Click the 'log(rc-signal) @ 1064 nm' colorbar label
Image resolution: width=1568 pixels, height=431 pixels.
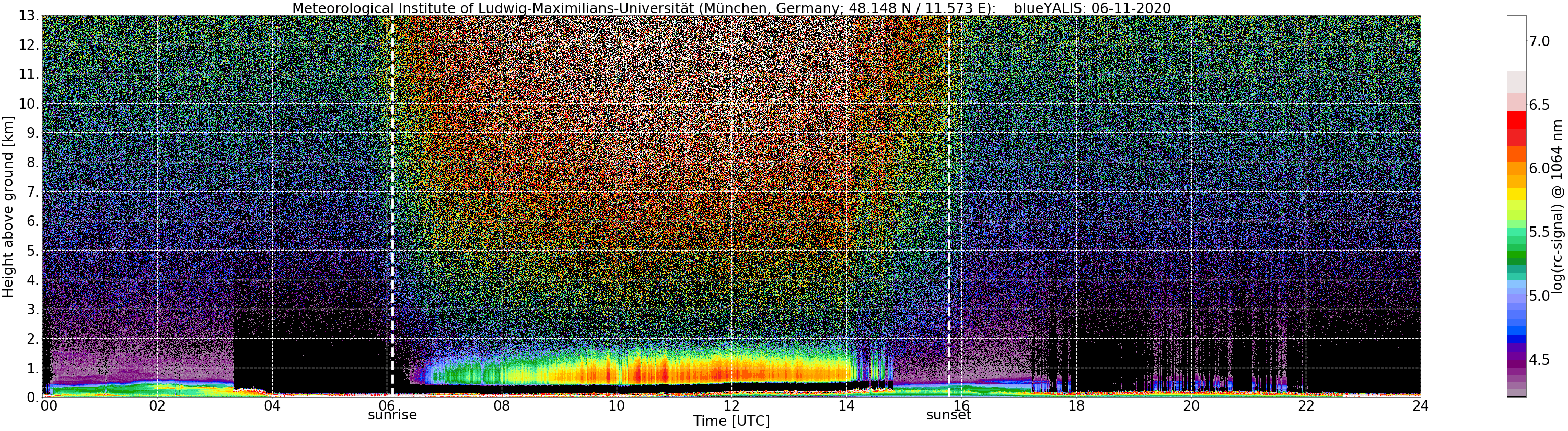[1558, 206]
